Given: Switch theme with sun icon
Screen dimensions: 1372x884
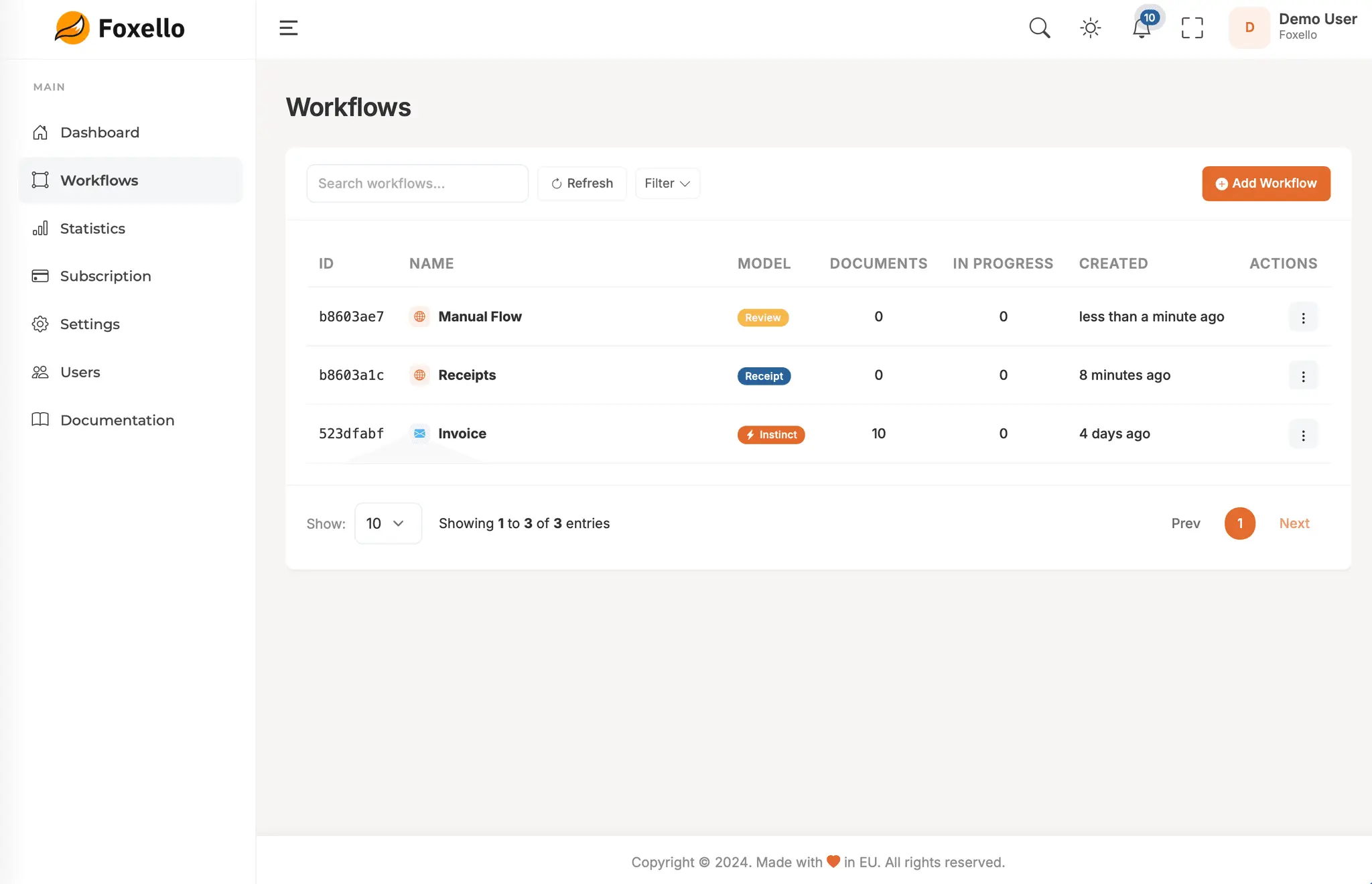Looking at the screenshot, I should 1090,28.
